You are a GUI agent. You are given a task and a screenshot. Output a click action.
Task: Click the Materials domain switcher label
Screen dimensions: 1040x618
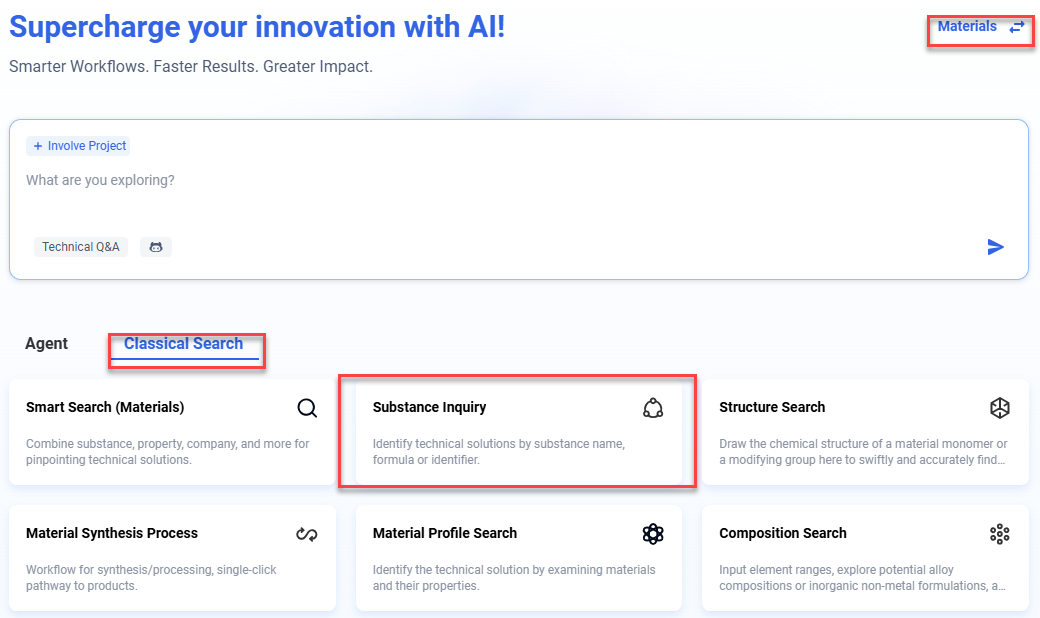(x=967, y=27)
